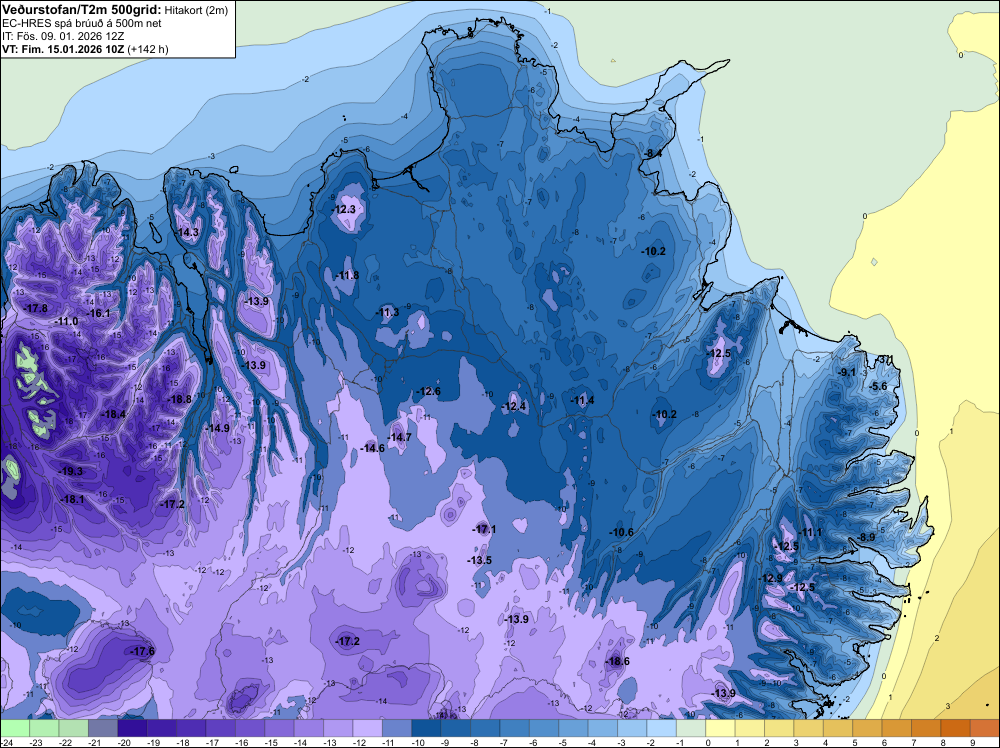Click the title 'Veðurstofan/T2m 500grid' text
This screenshot has width=1000, height=748.
tap(81, 9)
